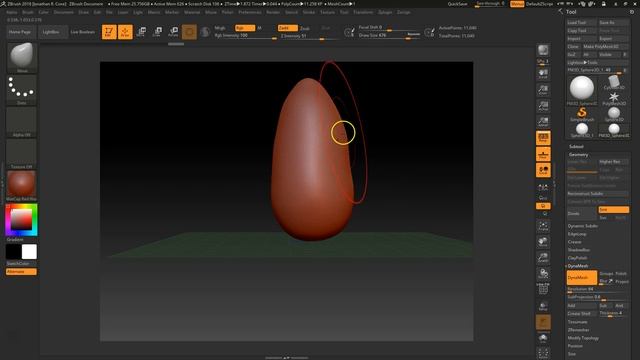Expand the Modify Topology section
This screenshot has height=360, width=640.
pyautogui.click(x=583, y=338)
